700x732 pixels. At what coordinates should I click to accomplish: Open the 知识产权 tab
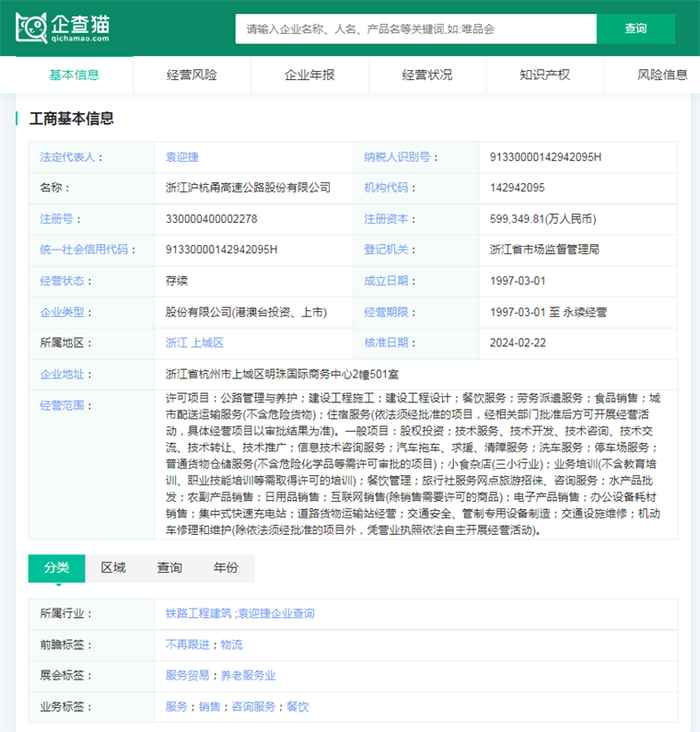pyautogui.click(x=545, y=75)
